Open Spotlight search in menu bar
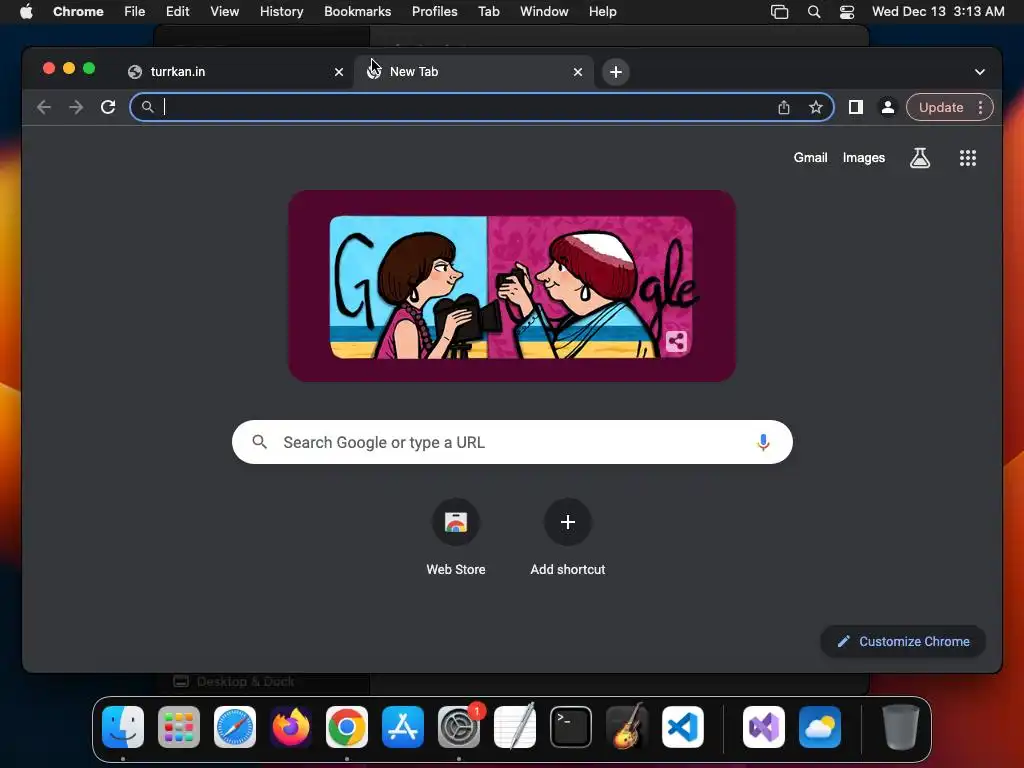This screenshot has width=1024, height=768. coord(814,12)
